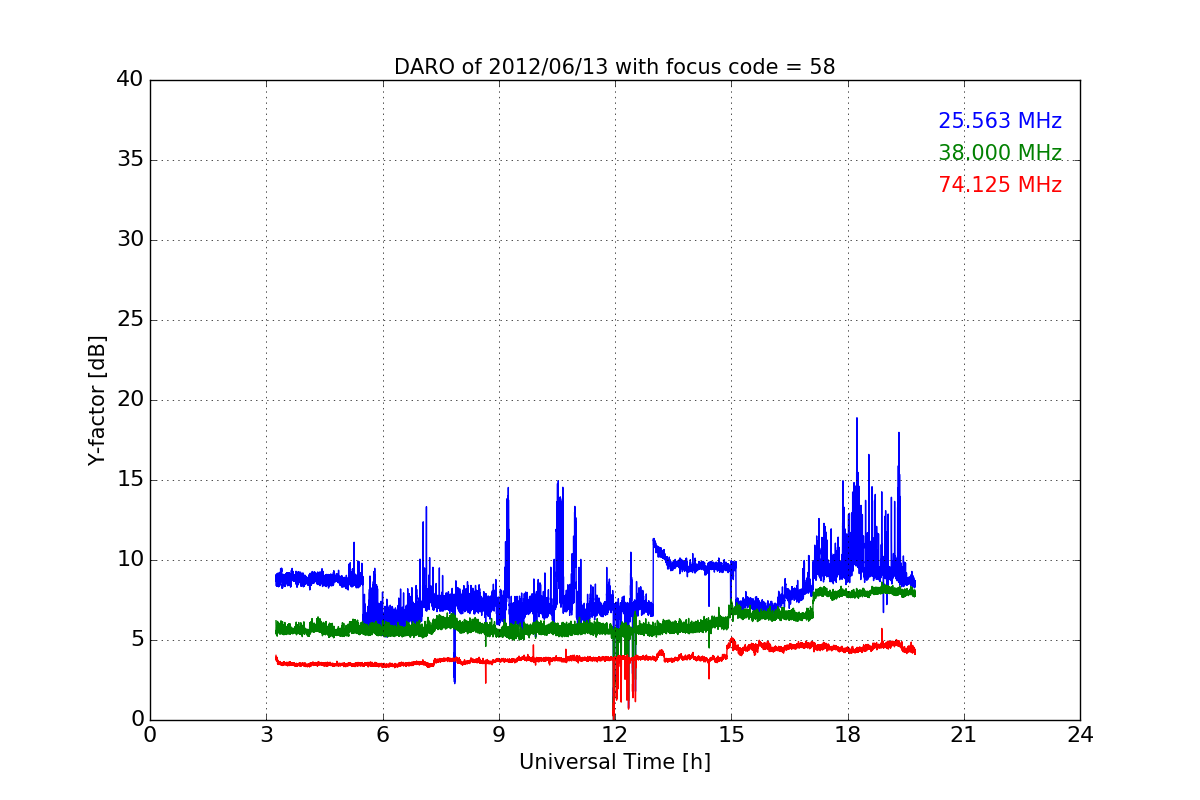Image resolution: width=1200 pixels, height=800 pixels.
Task: Click the x-axis tick label 3
Action: click(x=266, y=735)
